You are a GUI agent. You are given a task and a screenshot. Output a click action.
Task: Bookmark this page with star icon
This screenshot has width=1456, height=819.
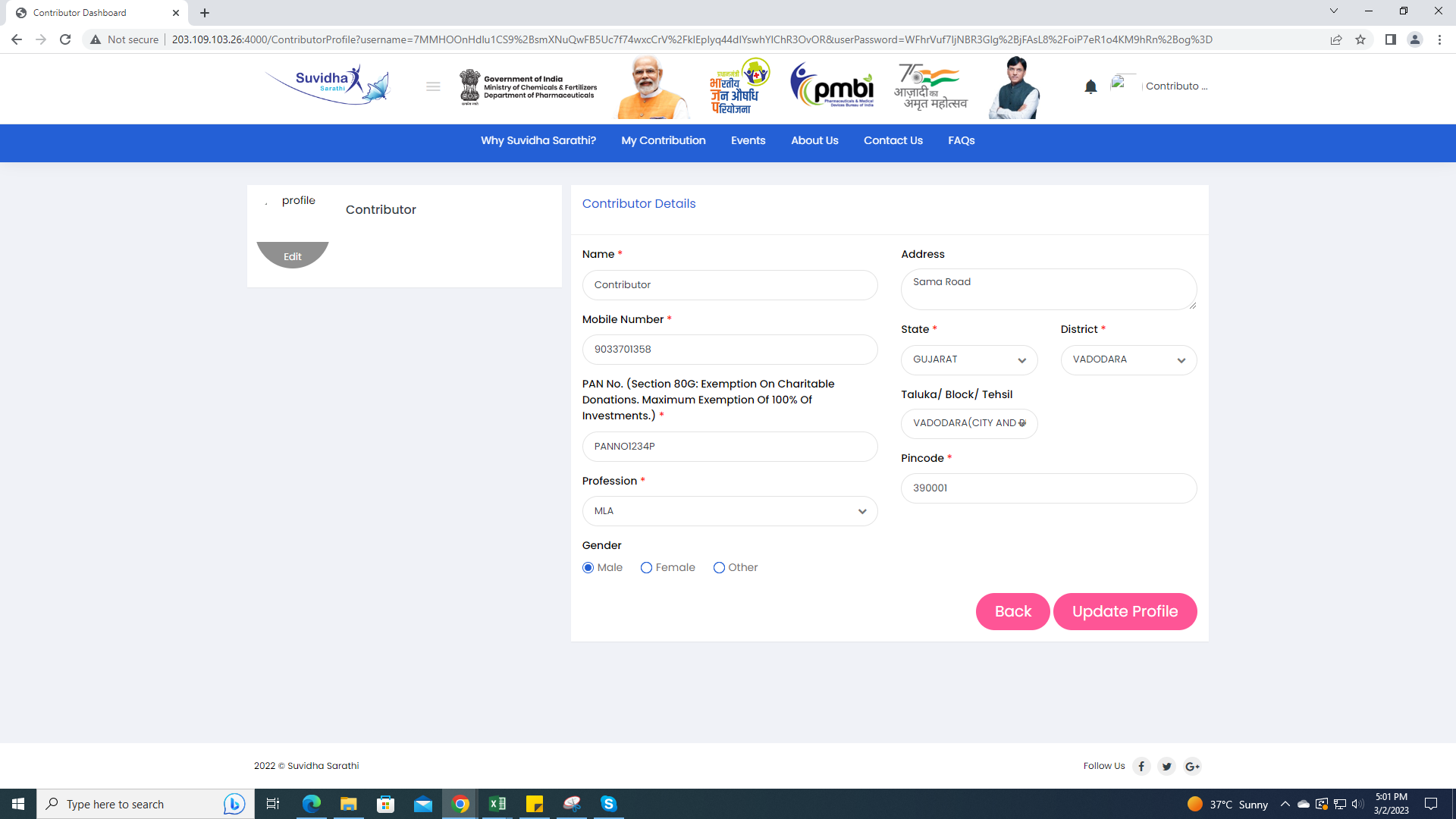coord(1360,39)
